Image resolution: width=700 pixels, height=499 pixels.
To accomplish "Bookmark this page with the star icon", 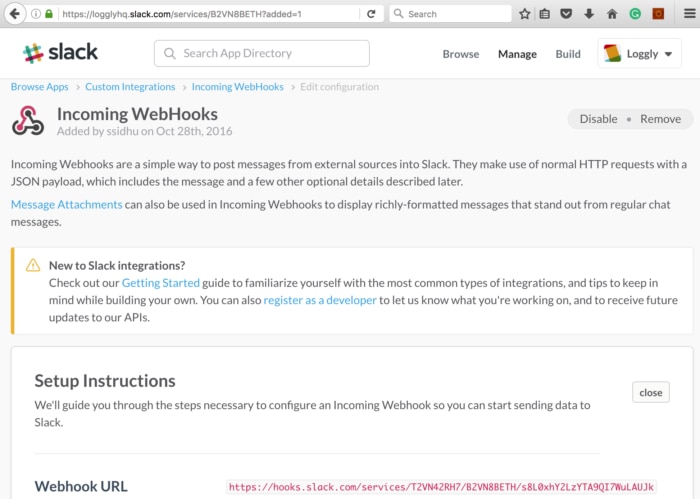I will pos(524,14).
